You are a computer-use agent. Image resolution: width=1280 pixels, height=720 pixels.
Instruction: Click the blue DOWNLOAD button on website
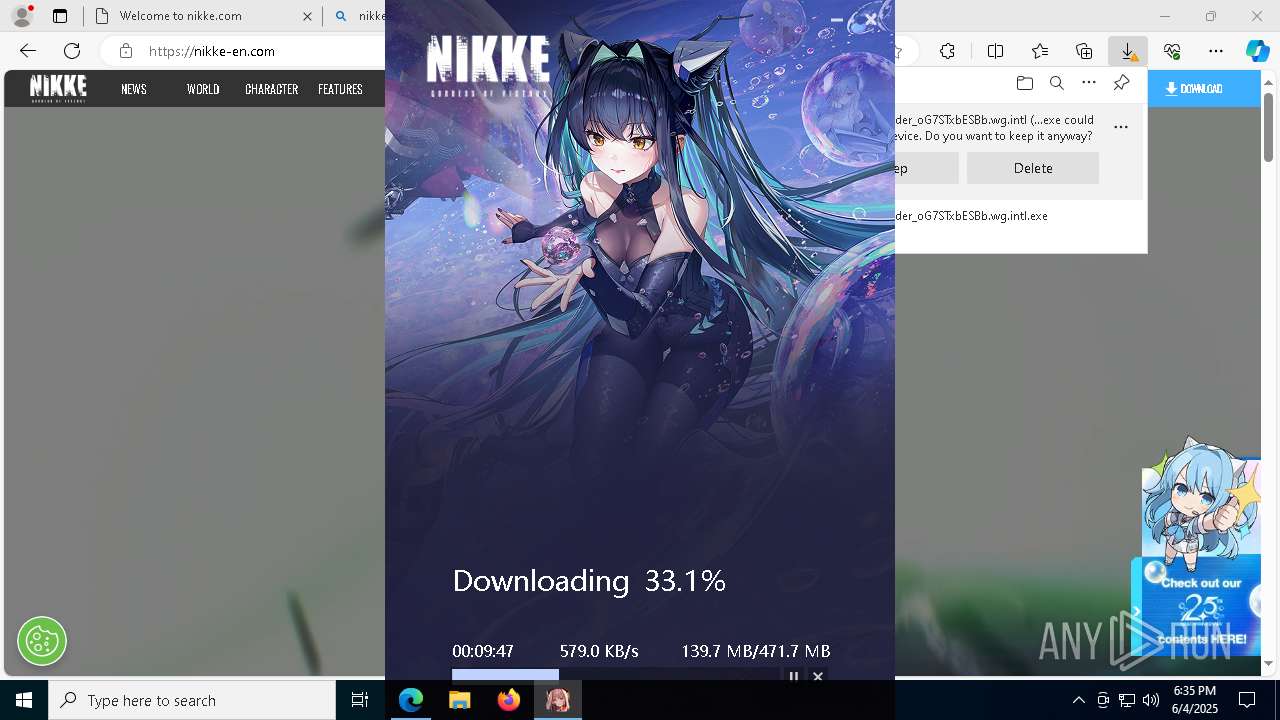(x=1204, y=88)
